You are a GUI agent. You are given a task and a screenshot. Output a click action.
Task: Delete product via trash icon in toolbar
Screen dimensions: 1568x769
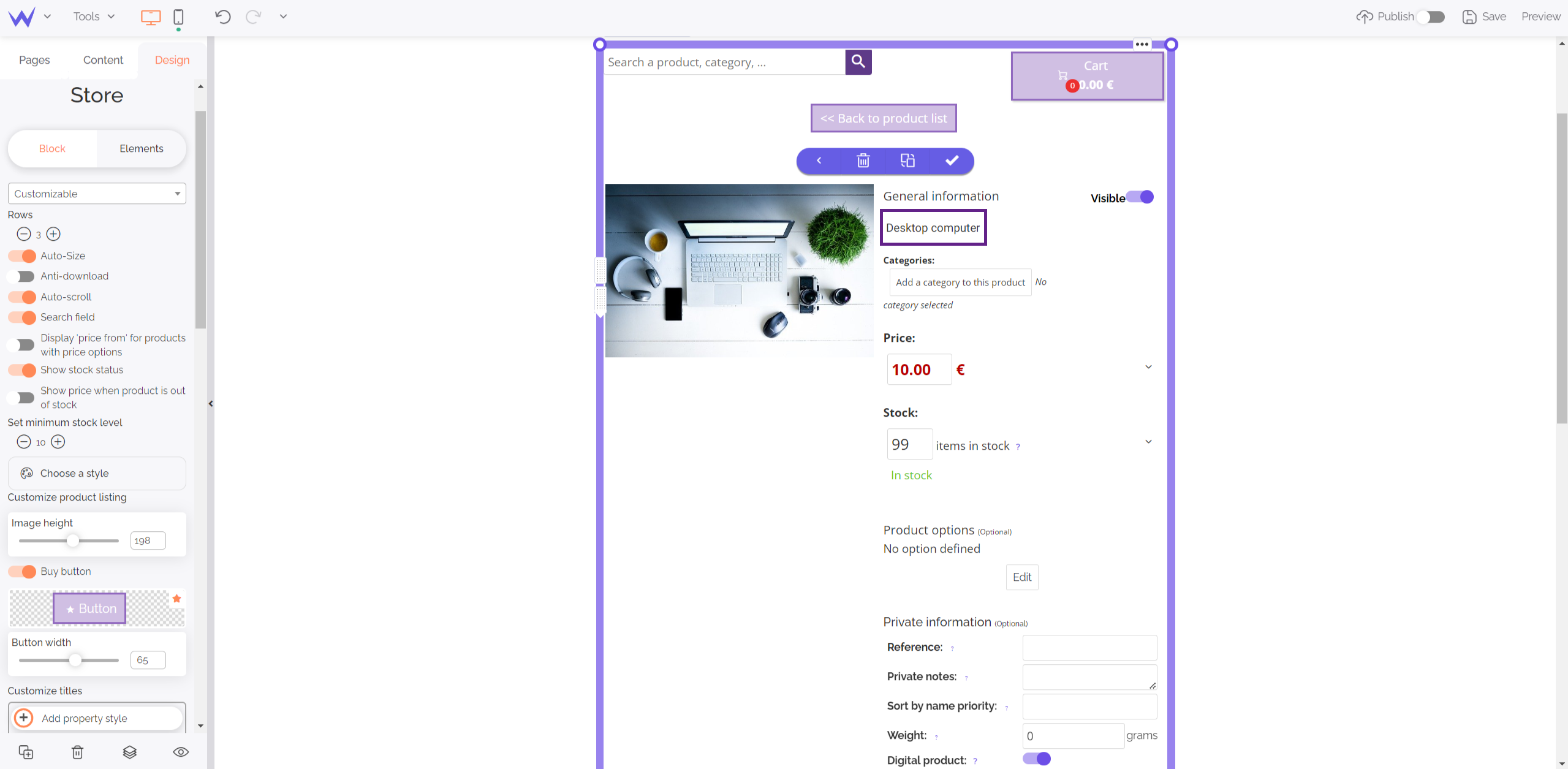pyautogui.click(x=863, y=161)
